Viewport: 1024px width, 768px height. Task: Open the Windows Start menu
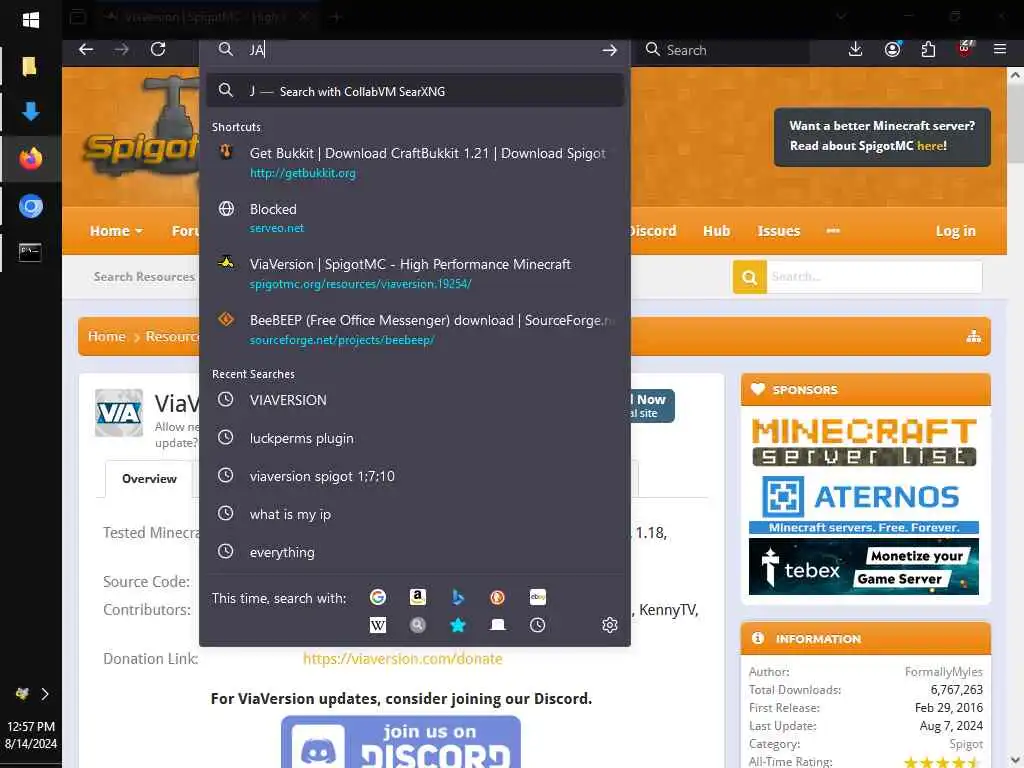30,20
